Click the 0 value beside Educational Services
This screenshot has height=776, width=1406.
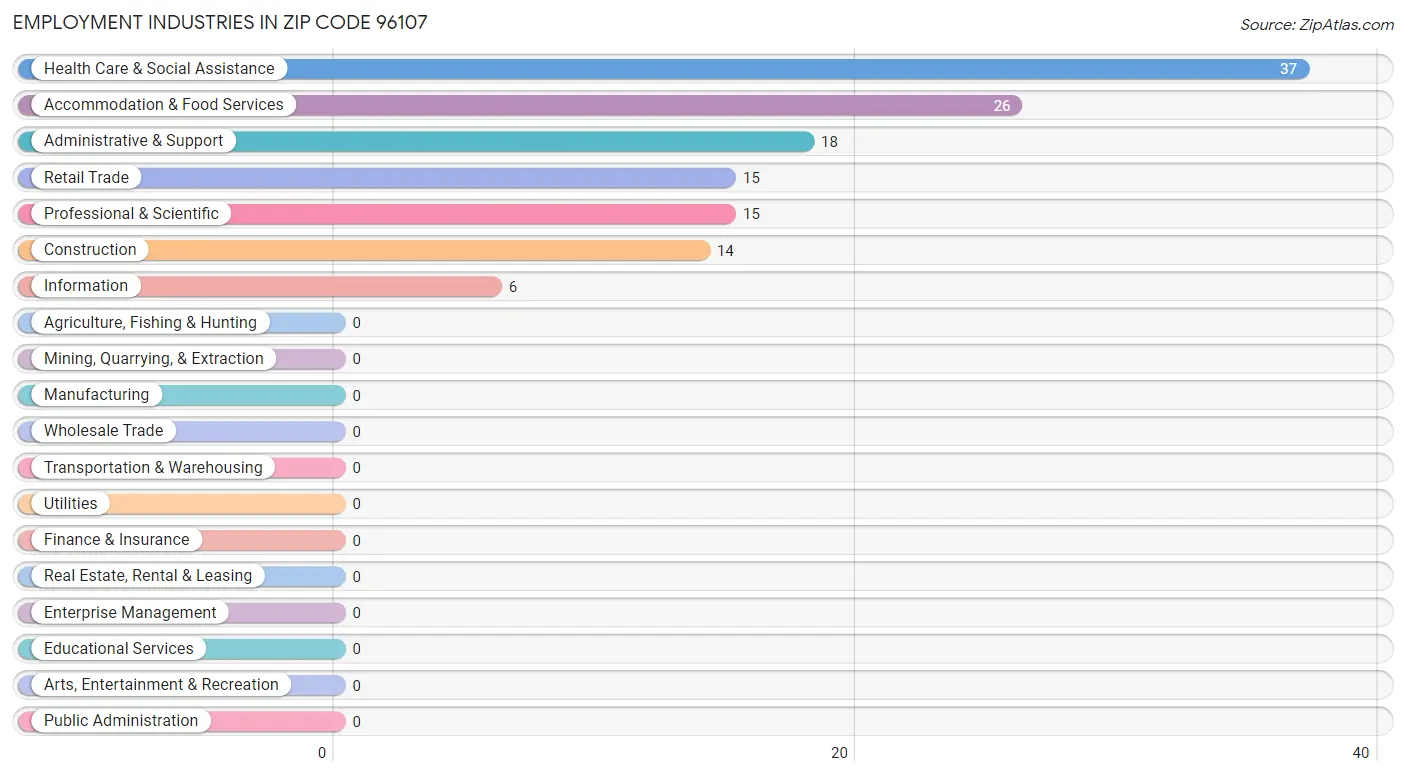click(x=356, y=649)
